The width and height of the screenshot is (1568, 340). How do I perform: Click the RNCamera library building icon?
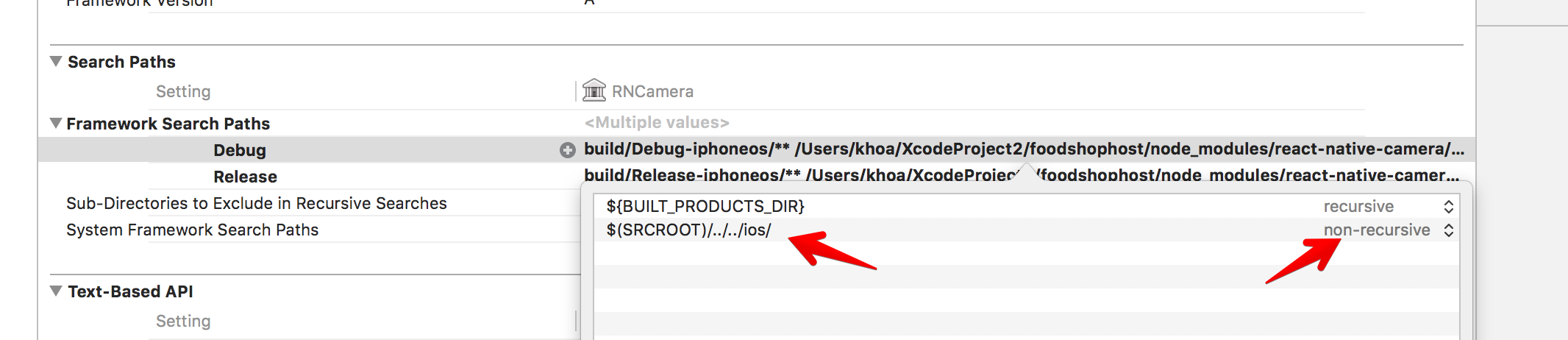(x=594, y=91)
